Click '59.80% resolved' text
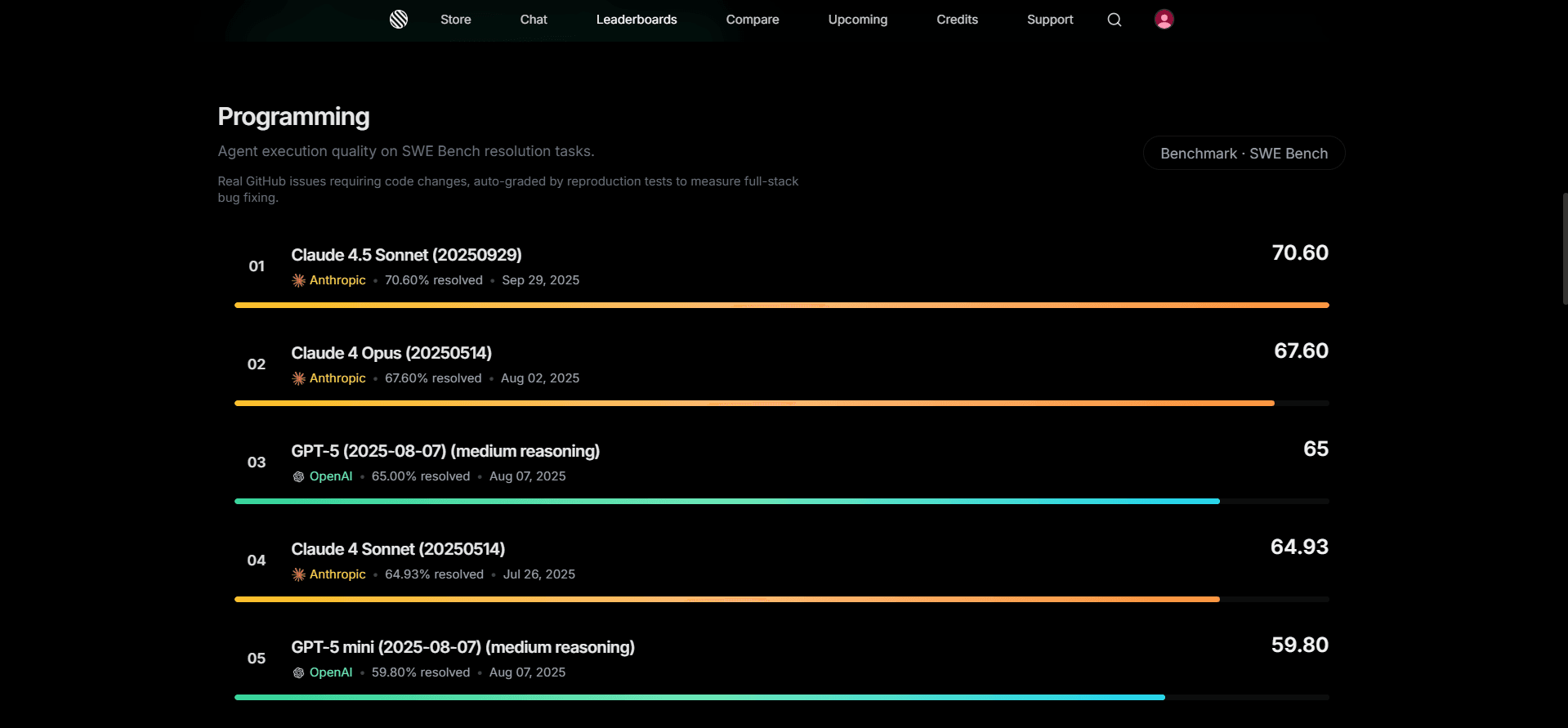This screenshot has height=728, width=1568. tap(421, 672)
